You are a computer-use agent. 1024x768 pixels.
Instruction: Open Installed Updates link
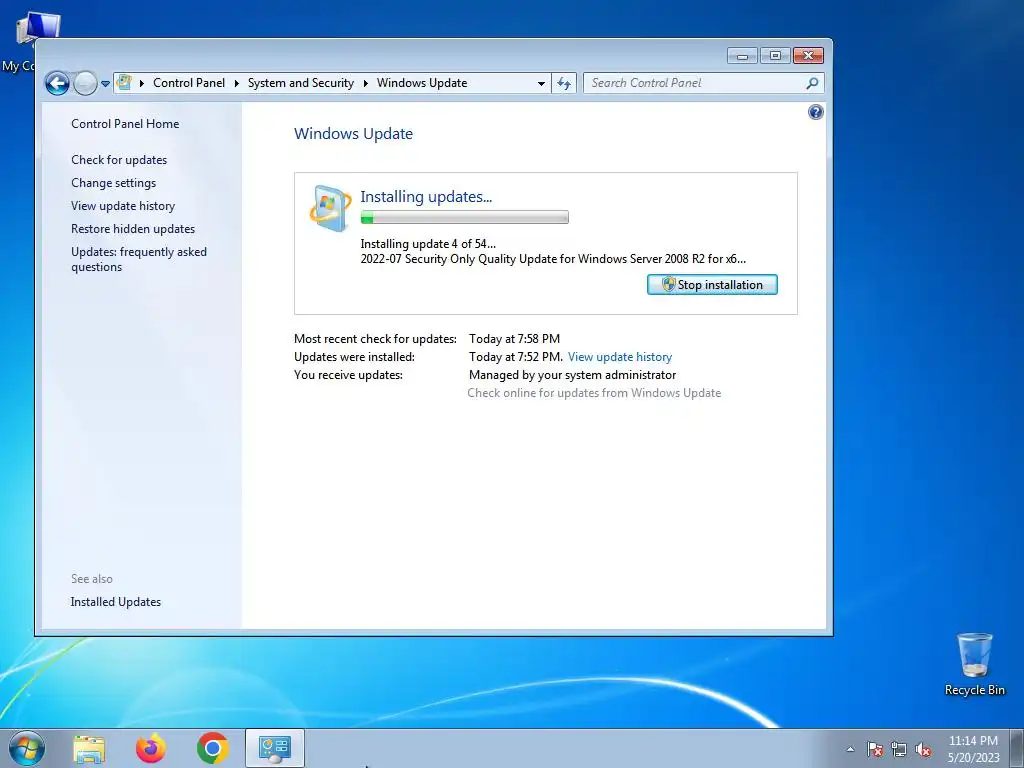[x=116, y=602]
